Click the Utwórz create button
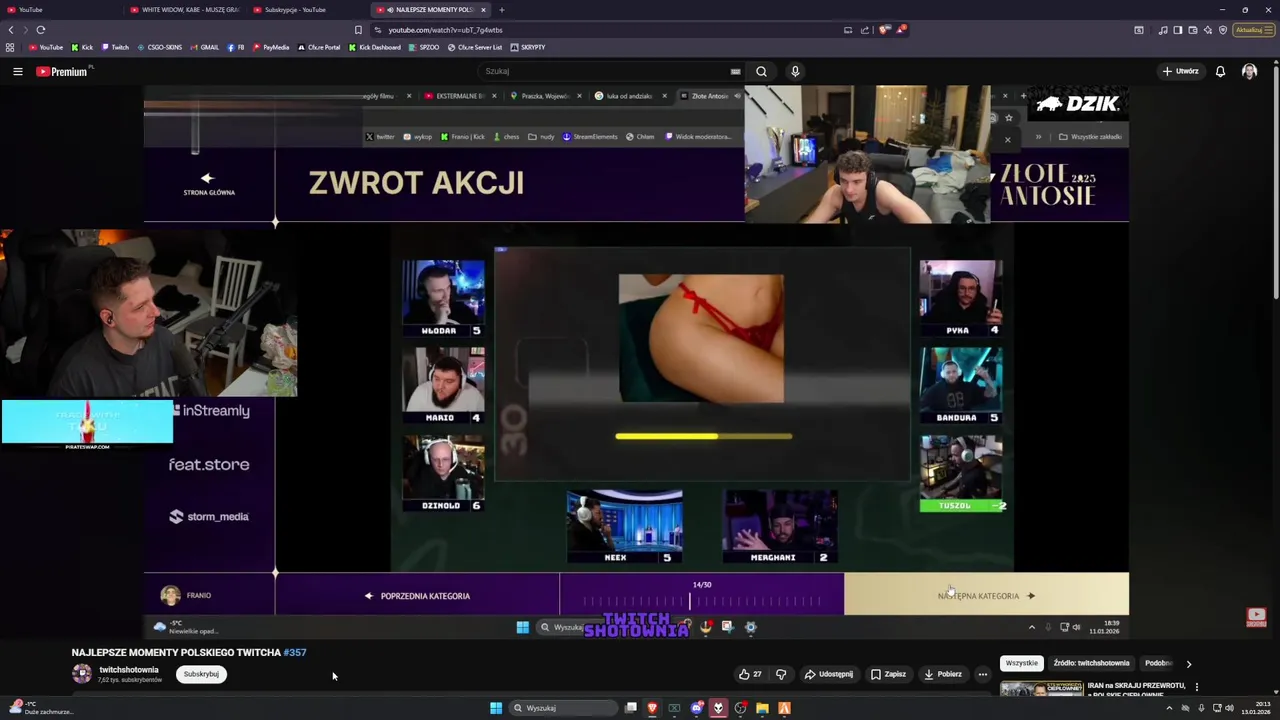 coord(1180,71)
